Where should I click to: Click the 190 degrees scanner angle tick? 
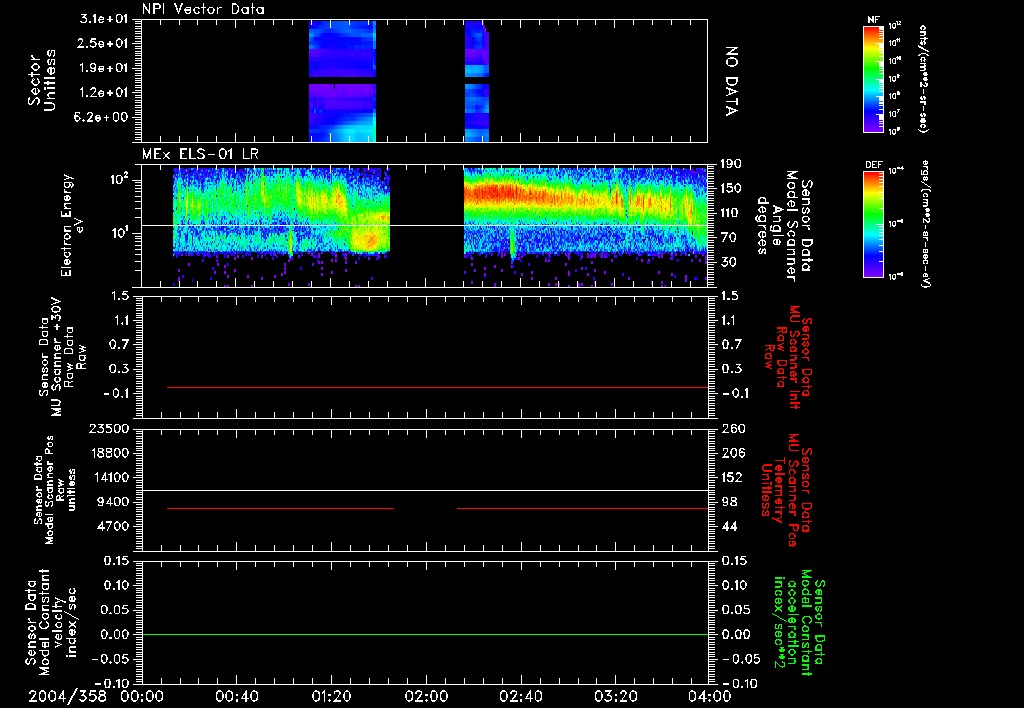[x=731, y=163]
